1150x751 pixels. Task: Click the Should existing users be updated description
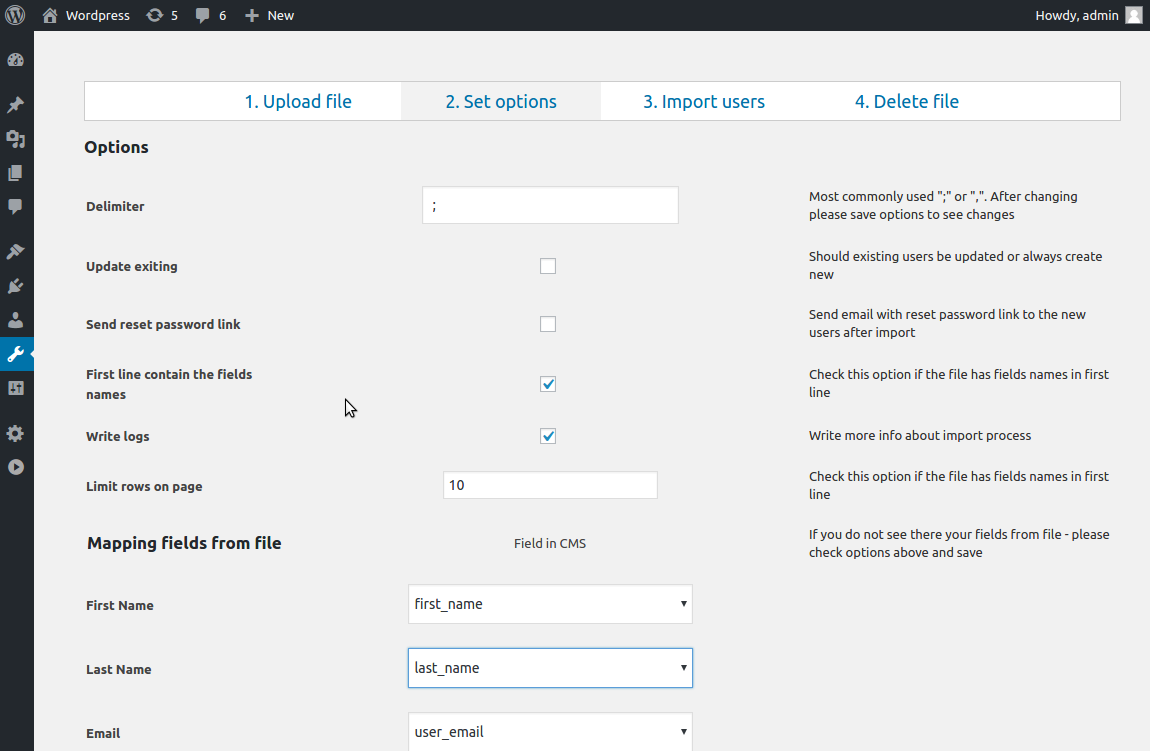point(955,265)
